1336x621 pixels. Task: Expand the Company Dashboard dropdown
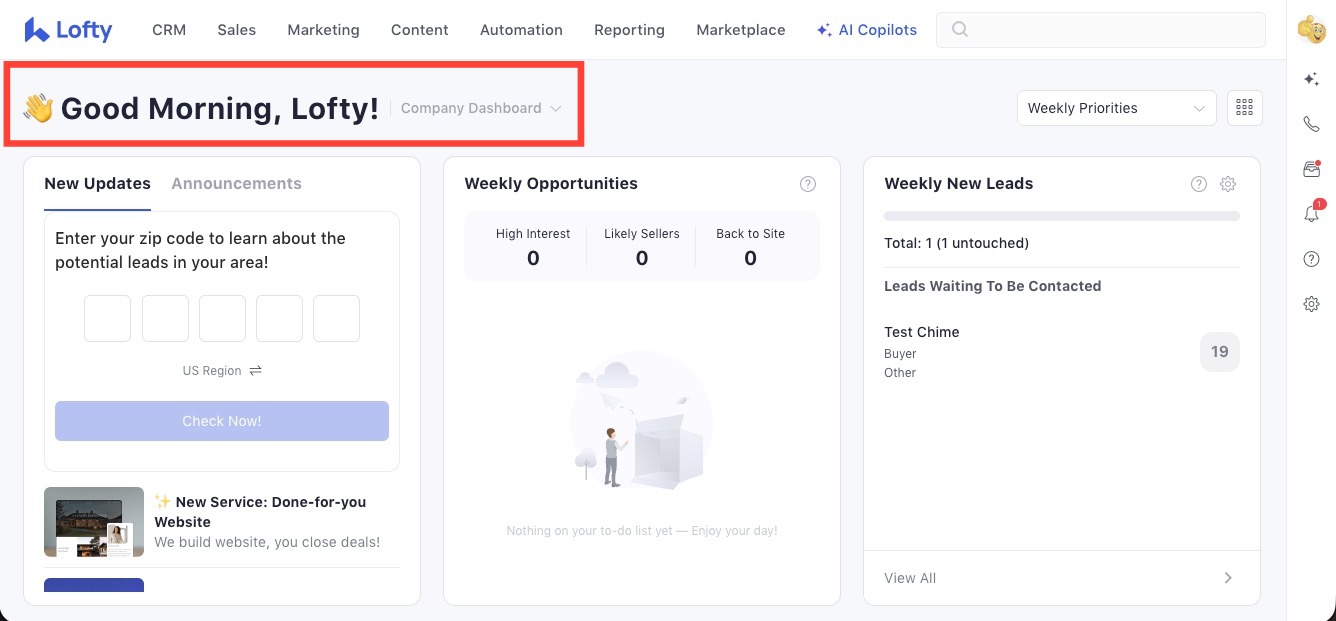[481, 108]
